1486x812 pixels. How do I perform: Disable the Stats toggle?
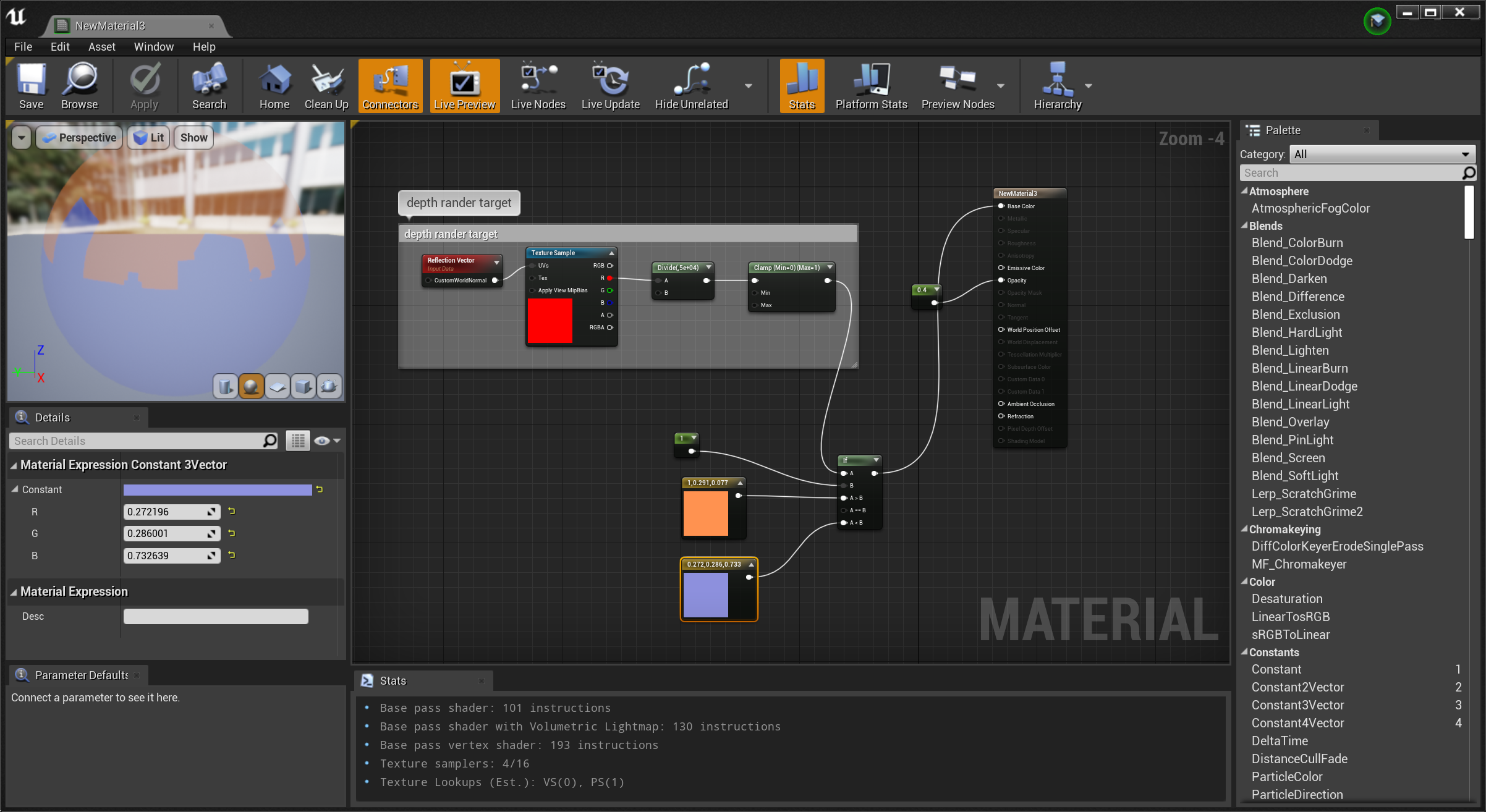pos(802,87)
